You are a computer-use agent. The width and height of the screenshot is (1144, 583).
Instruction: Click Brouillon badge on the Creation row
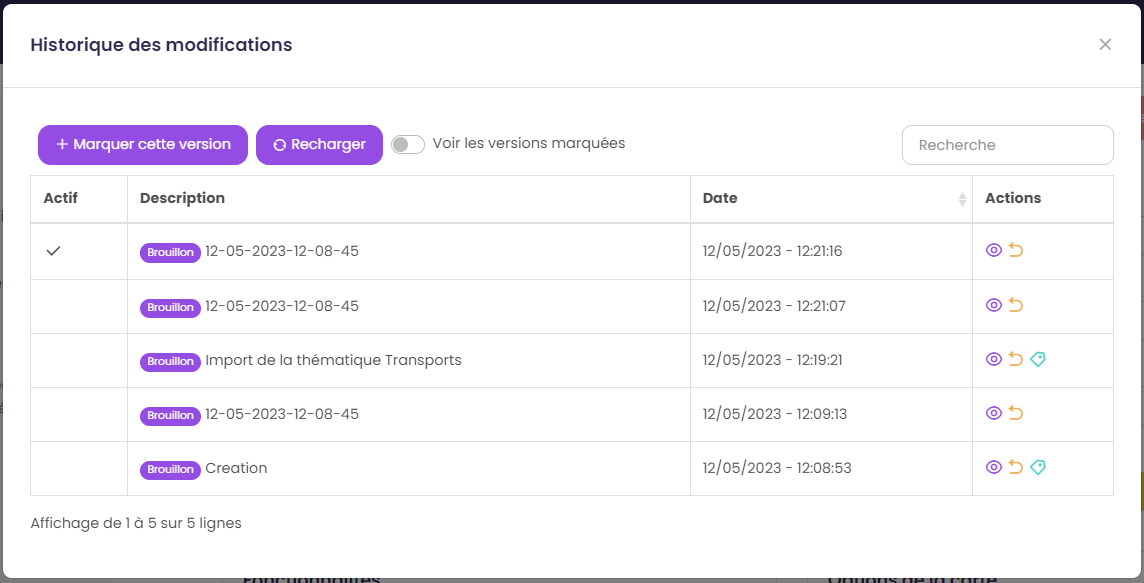pos(170,469)
